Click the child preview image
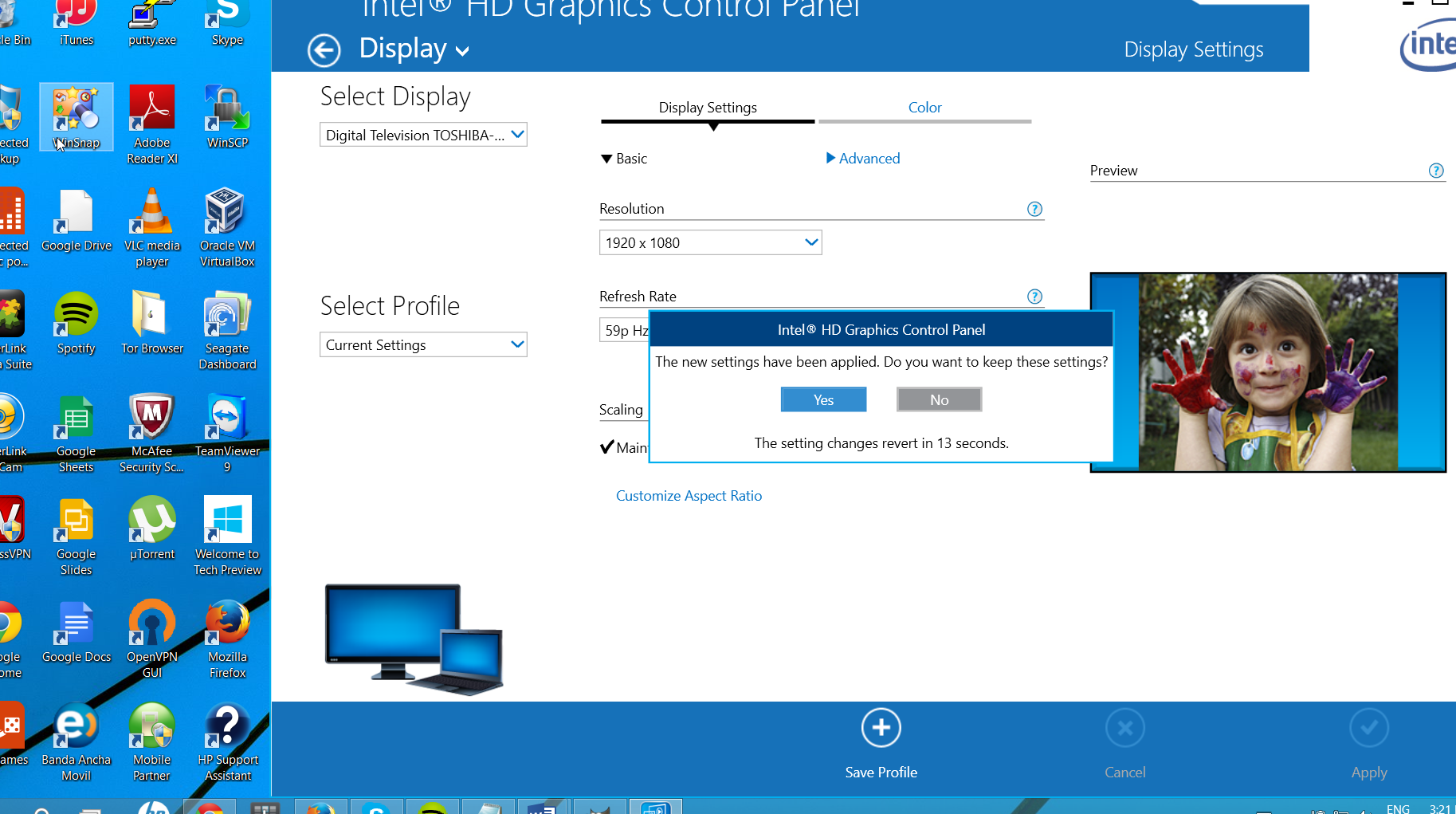Screen dimensions: 1456x814 (1268, 372)
